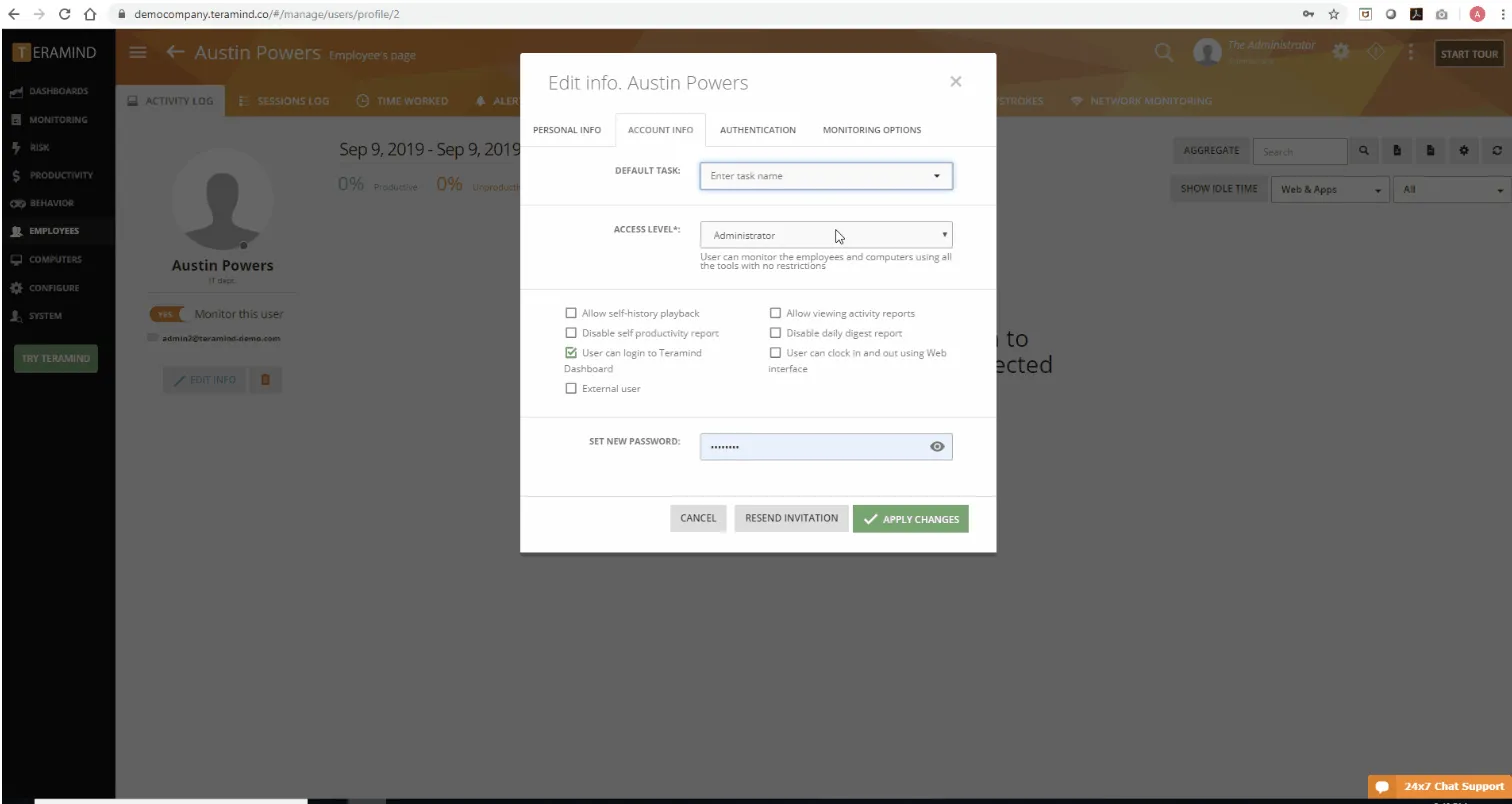
Task: Switch to the Monitoring Options tab
Action: (872, 130)
